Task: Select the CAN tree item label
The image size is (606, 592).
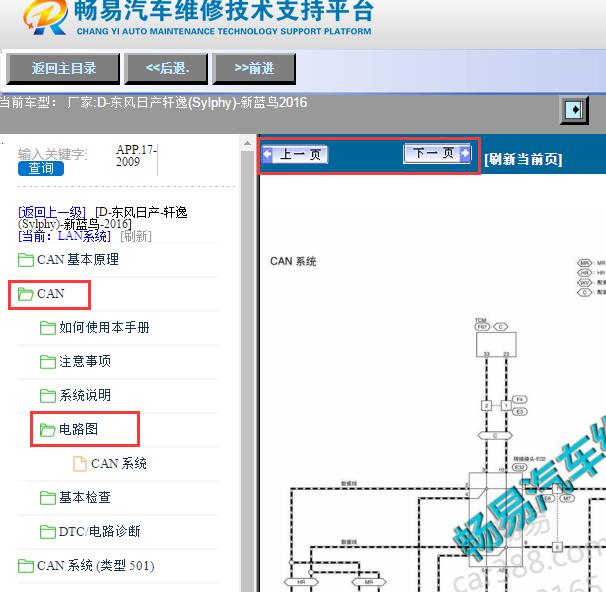Action: click(x=51, y=294)
